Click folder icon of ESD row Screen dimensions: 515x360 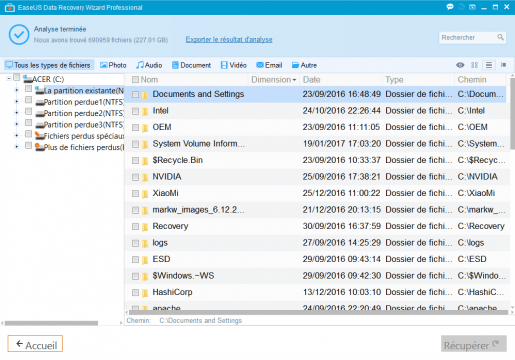pos(145,260)
